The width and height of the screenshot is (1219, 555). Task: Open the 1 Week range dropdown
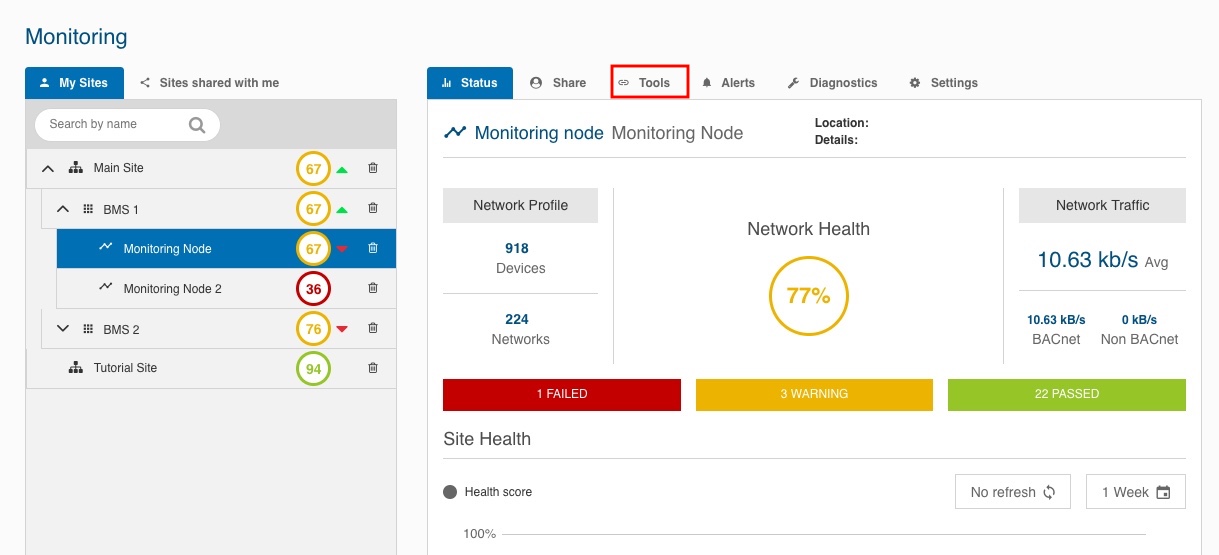coord(1135,492)
